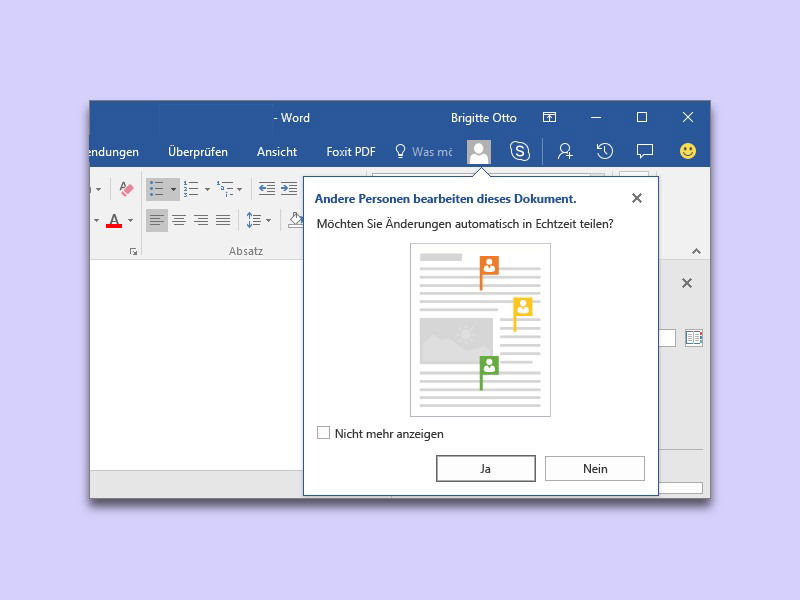Viewport: 800px width, 600px height.
Task: Click the co-author presence avatar icon
Action: click(479, 151)
